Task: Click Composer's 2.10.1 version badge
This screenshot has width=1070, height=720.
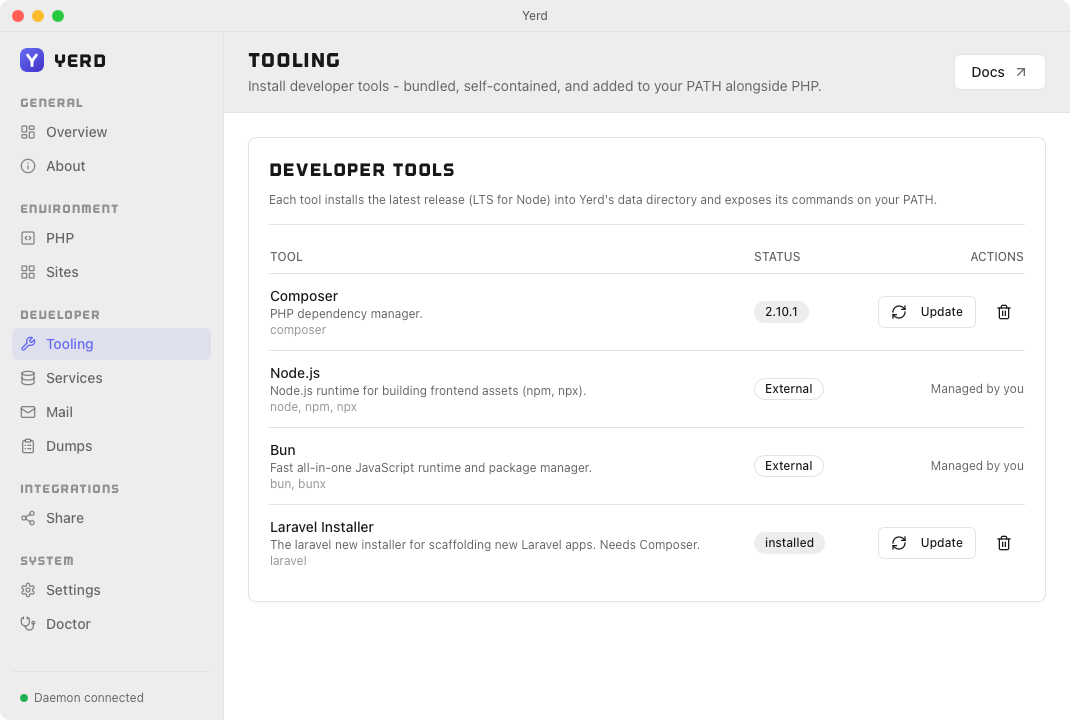Action: pos(781,312)
